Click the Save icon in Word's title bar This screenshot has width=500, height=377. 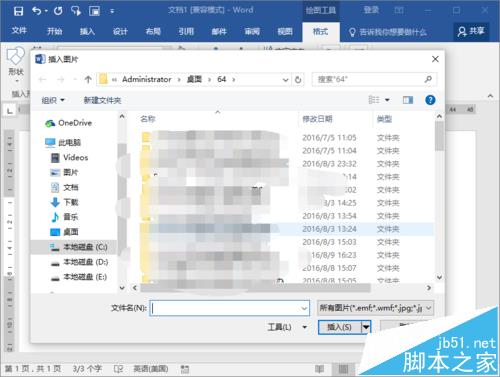[x=18, y=11]
